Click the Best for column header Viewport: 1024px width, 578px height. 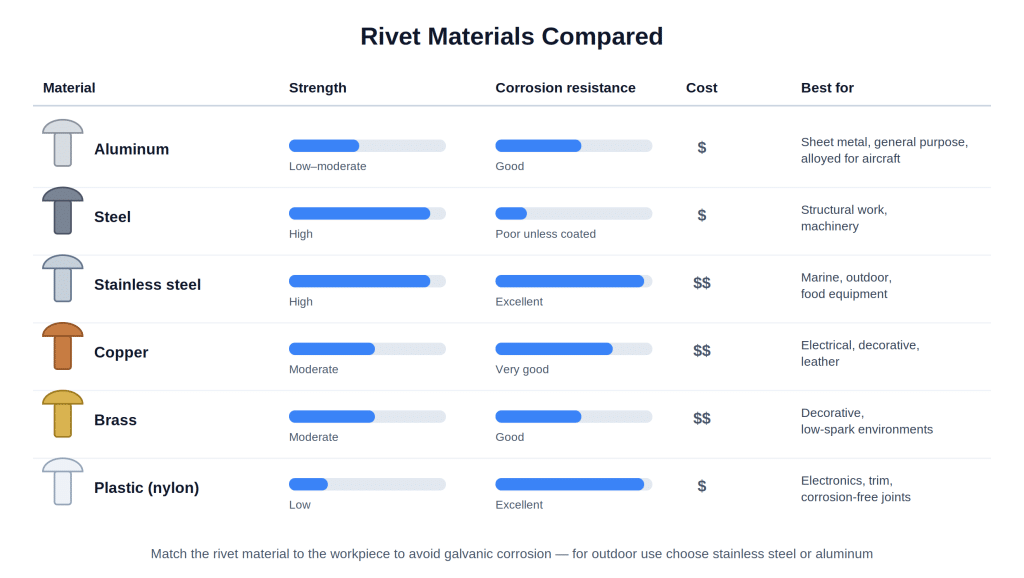click(827, 88)
